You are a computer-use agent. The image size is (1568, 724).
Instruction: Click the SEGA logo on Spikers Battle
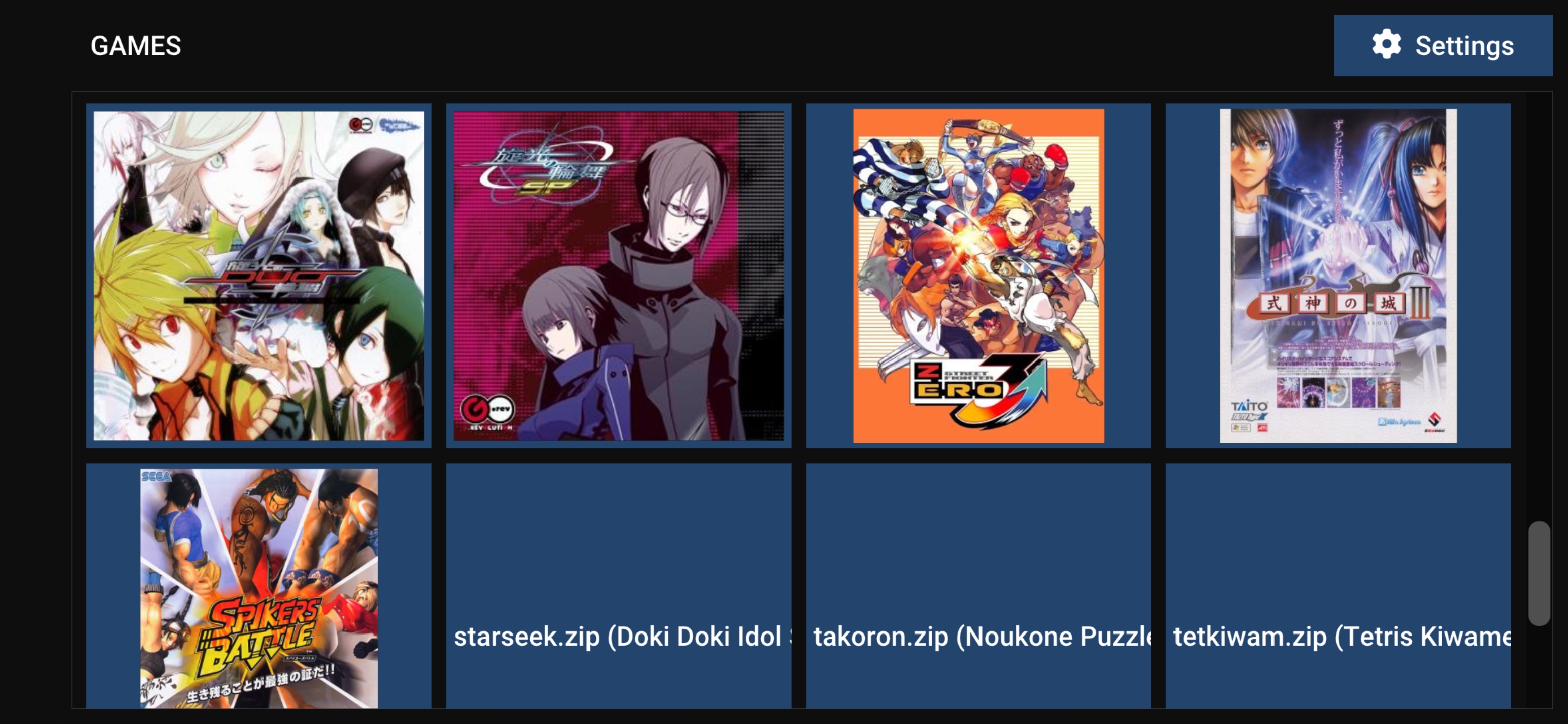[x=156, y=476]
